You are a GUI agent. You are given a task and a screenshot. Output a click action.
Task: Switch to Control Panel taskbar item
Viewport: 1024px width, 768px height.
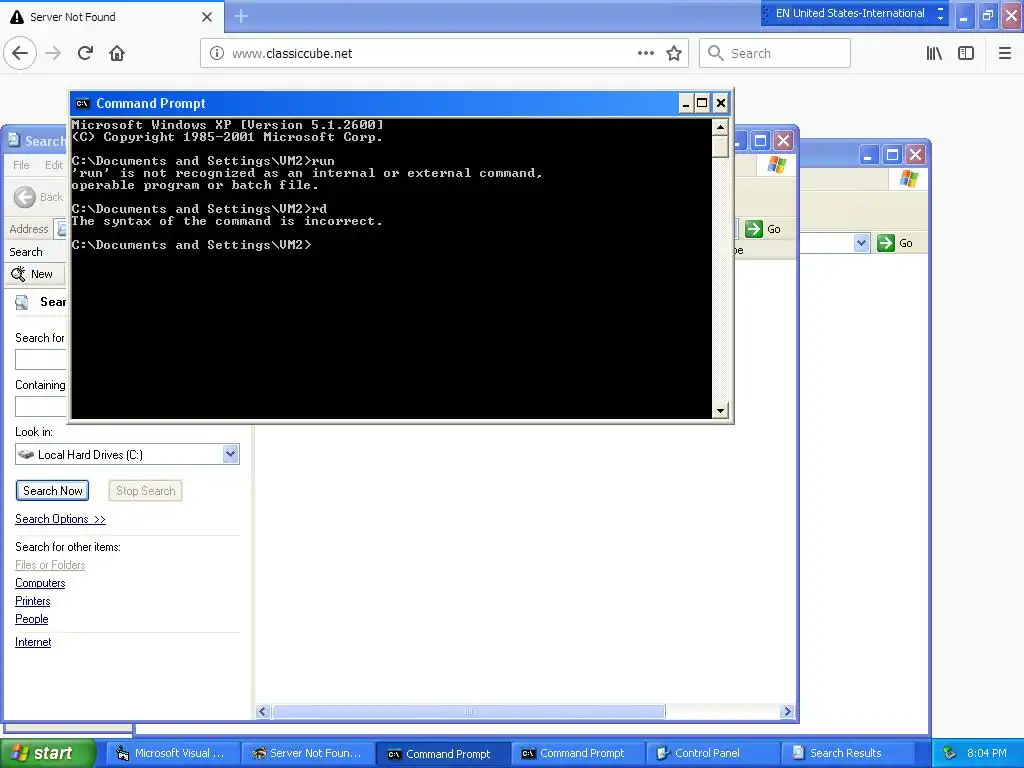pyautogui.click(x=712, y=754)
